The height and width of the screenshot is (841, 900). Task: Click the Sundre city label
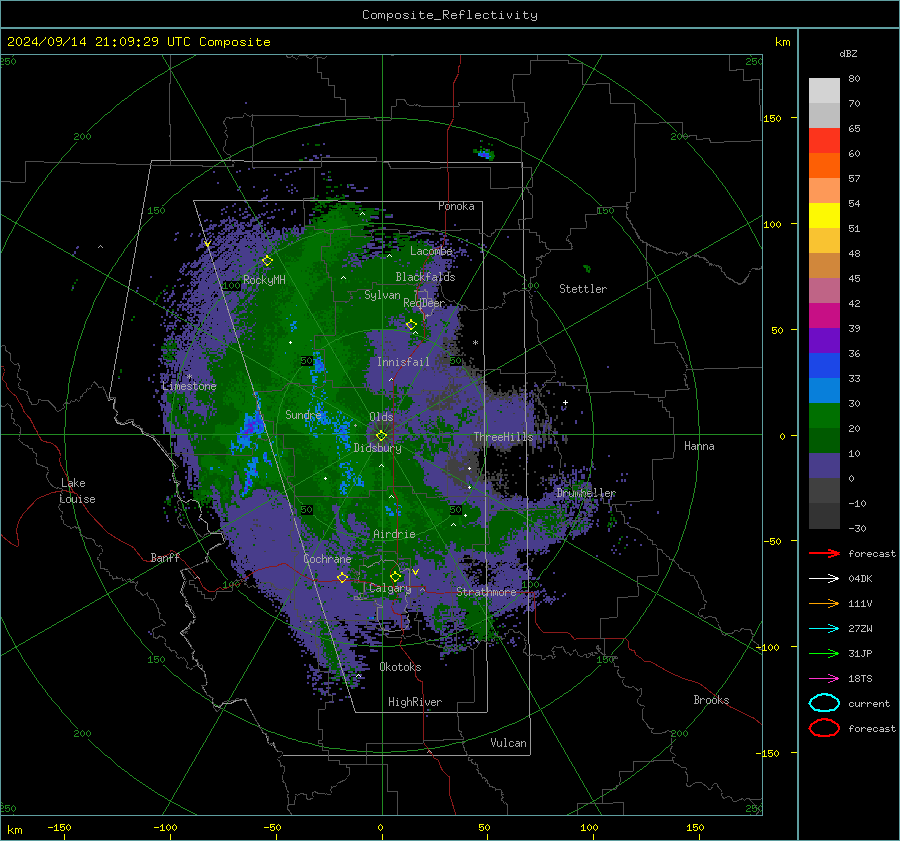point(303,415)
